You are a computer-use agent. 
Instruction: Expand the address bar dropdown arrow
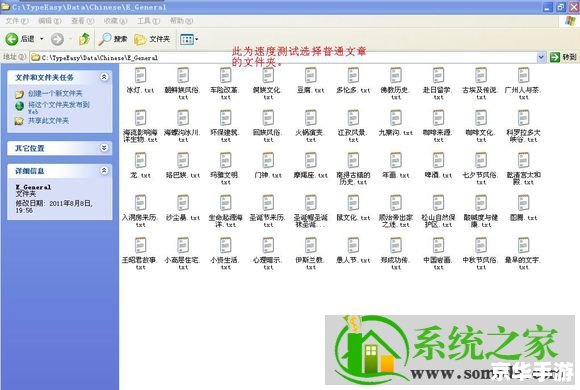[x=541, y=57]
